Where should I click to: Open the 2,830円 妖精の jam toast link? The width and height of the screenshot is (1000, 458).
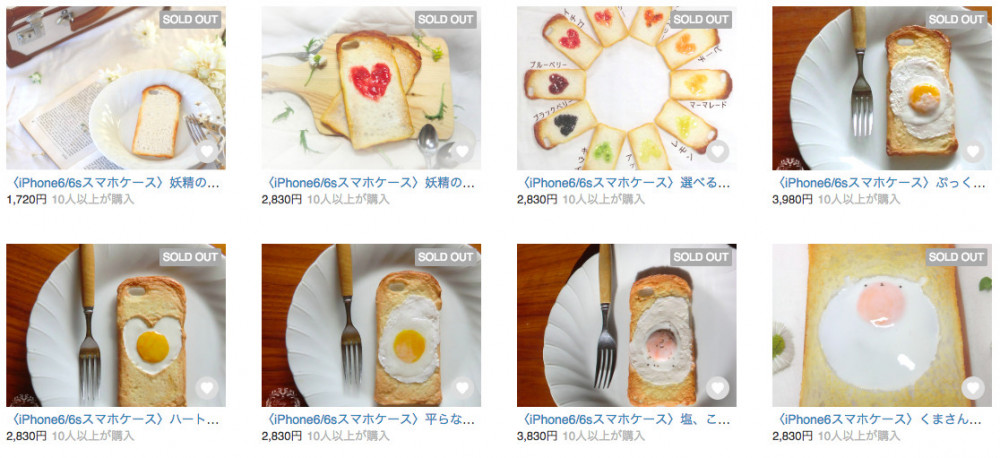pos(369,183)
